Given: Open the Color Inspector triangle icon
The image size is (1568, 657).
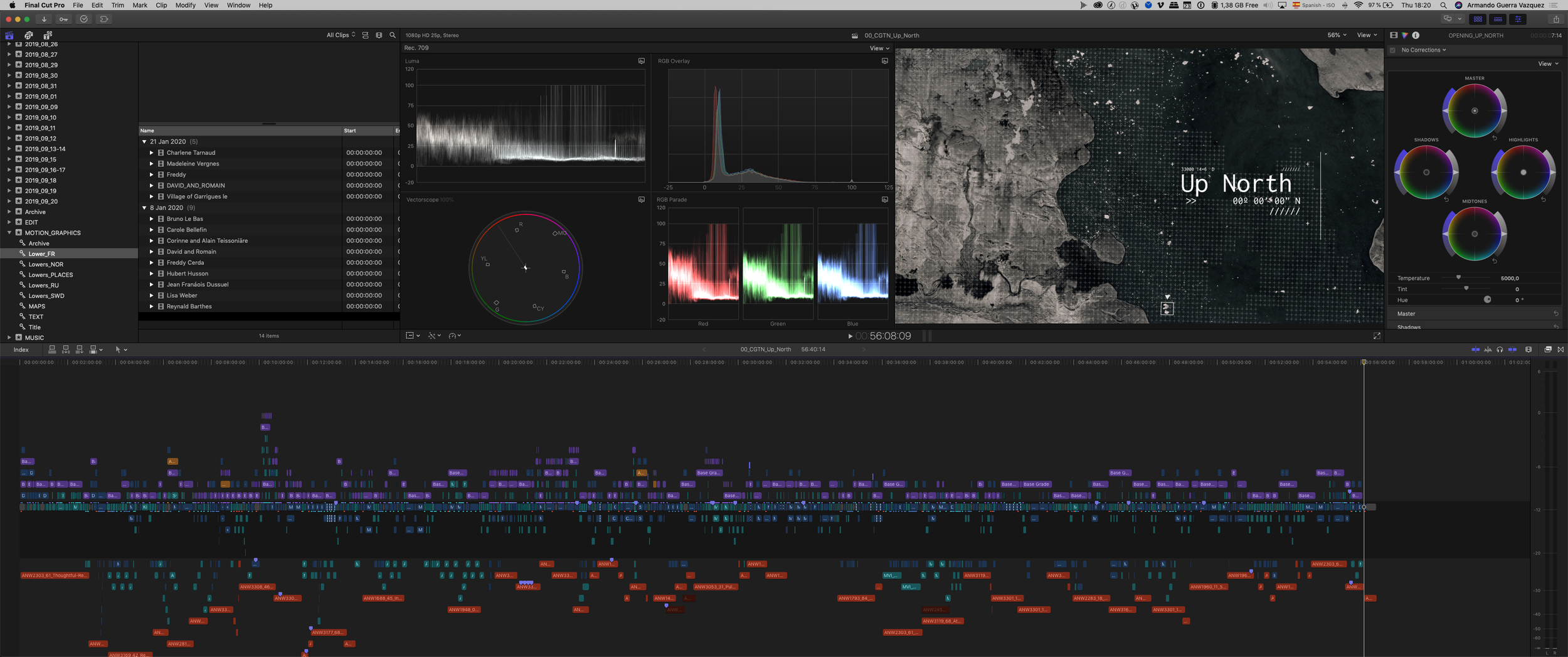Looking at the screenshot, I should click(1405, 36).
